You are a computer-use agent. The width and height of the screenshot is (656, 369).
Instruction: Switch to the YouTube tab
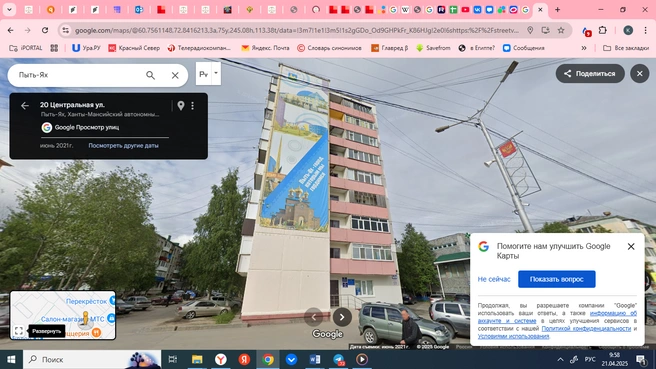point(465,10)
